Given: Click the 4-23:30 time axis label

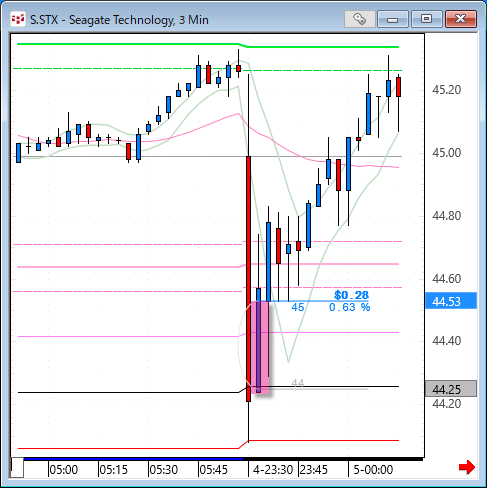Looking at the screenshot, I should 273,470.
